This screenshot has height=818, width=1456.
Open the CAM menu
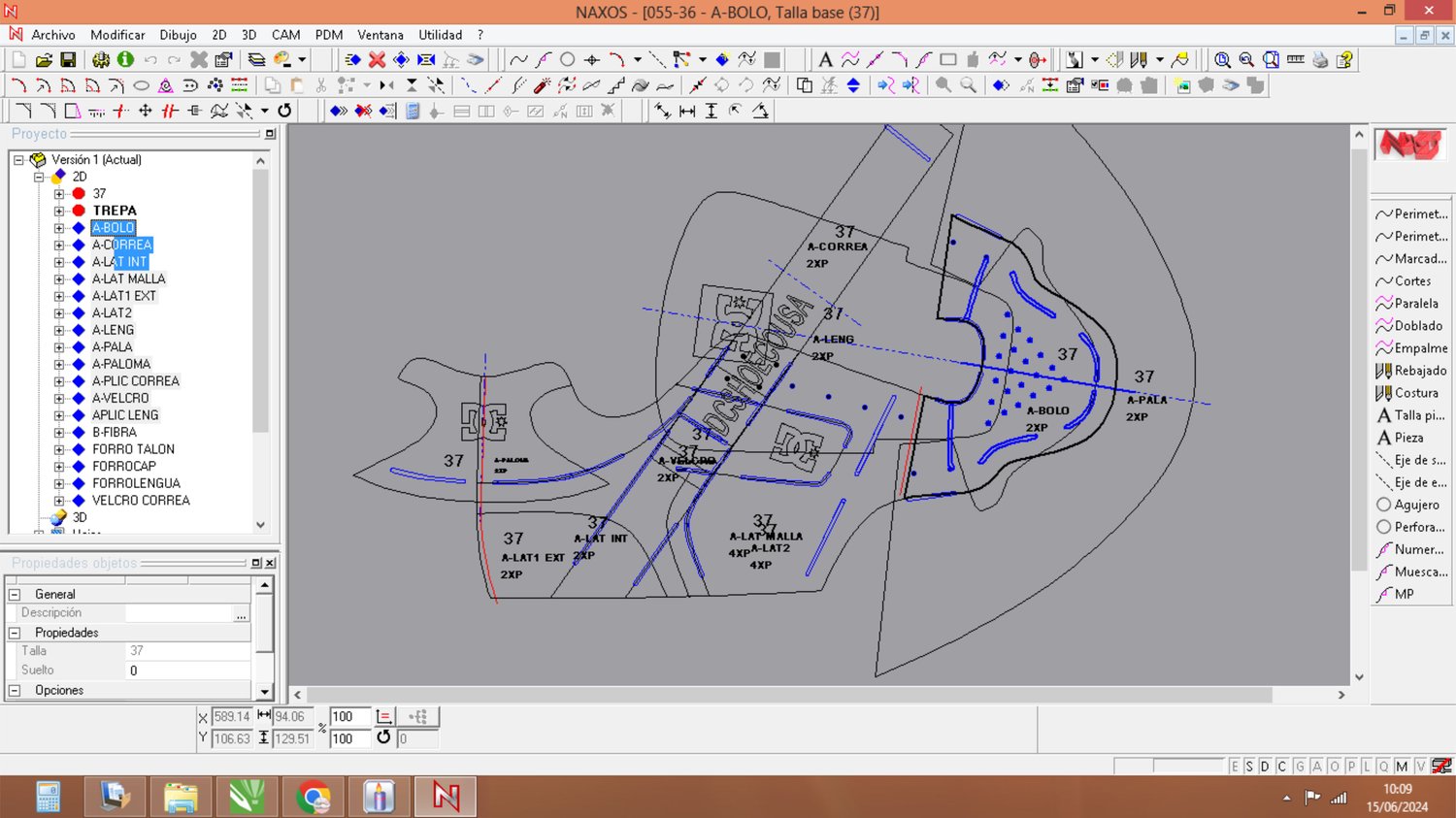285,35
